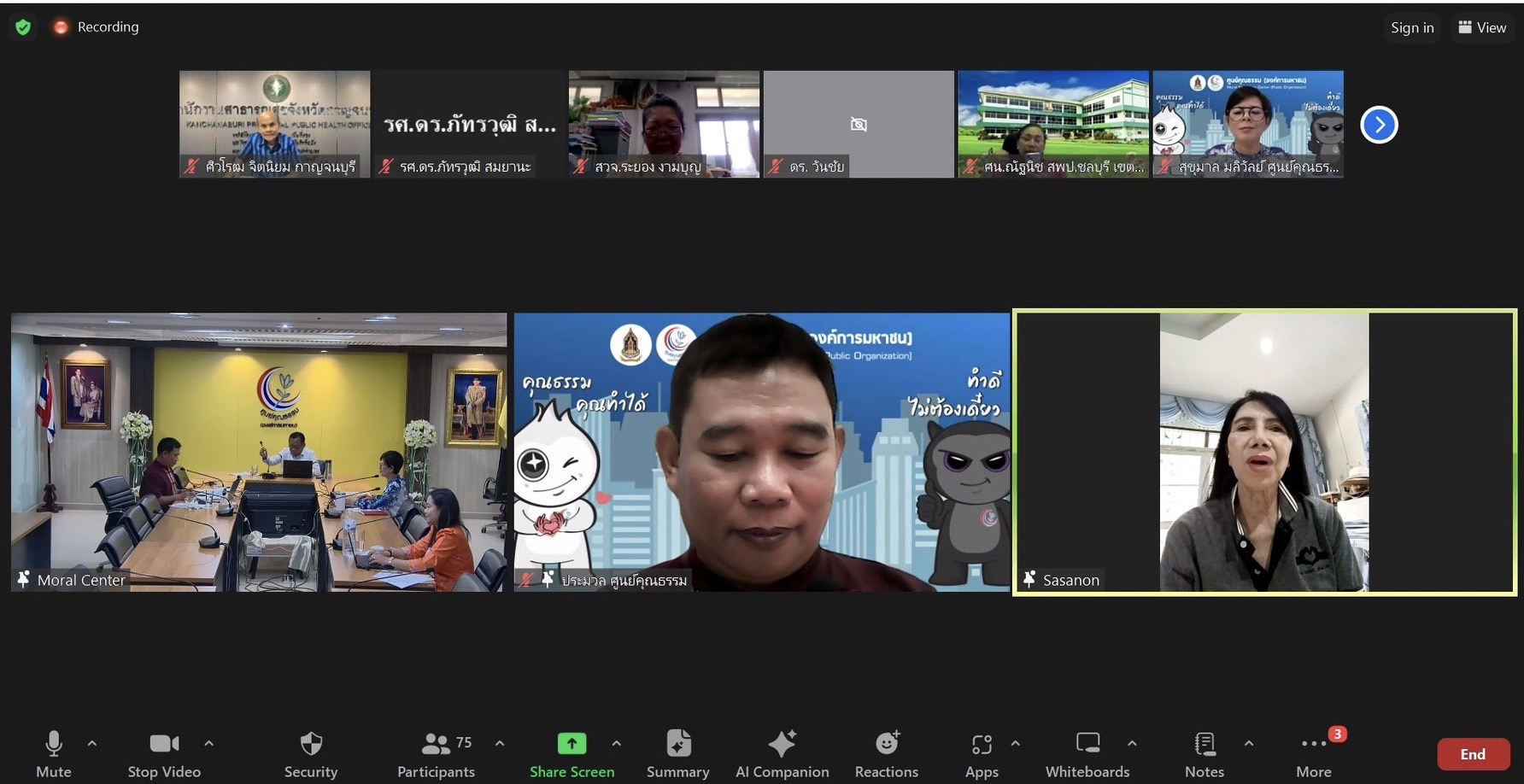Click the pin icon on ประมวล ศูนย์คุณธรรม tile
This screenshot has height=784, width=1524.
(x=548, y=579)
